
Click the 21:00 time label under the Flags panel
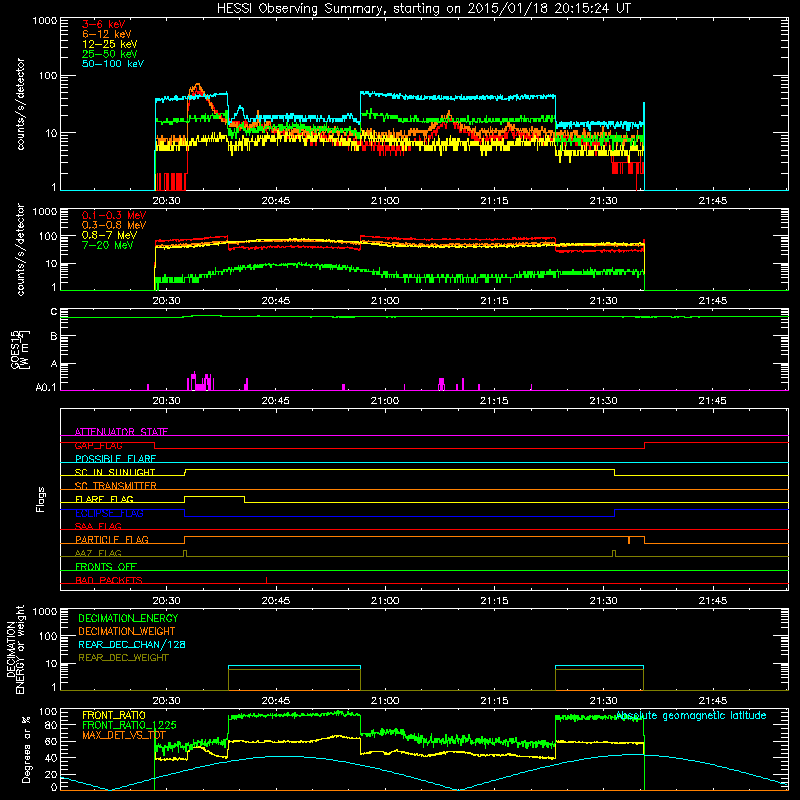coord(385,601)
